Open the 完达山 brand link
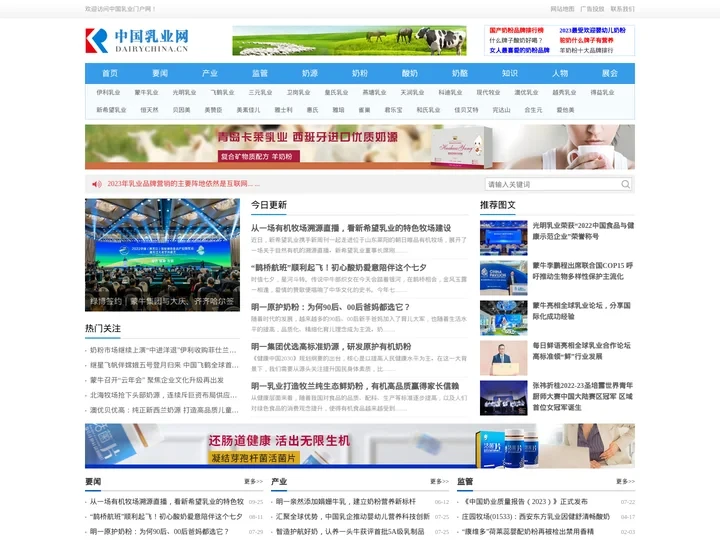Image resolution: width=720 pixels, height=540 pixels. (501, 110)
